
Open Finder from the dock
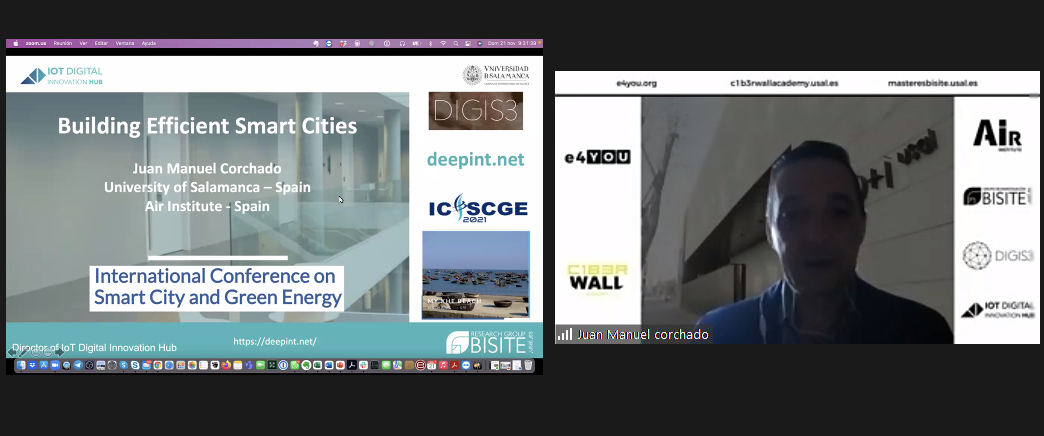pyautogui.click(x=21, y=365)
